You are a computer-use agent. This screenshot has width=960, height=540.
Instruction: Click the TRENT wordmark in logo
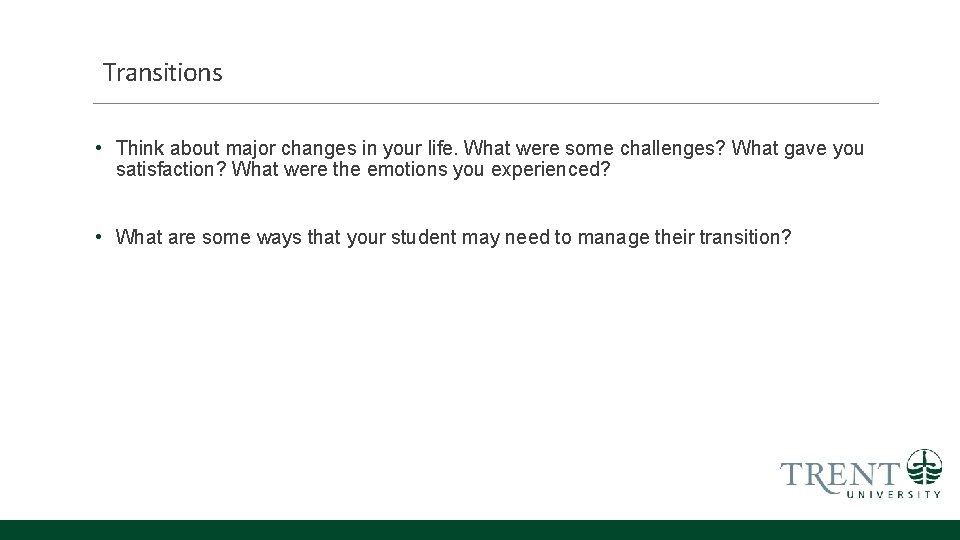[x=840, y=474]
